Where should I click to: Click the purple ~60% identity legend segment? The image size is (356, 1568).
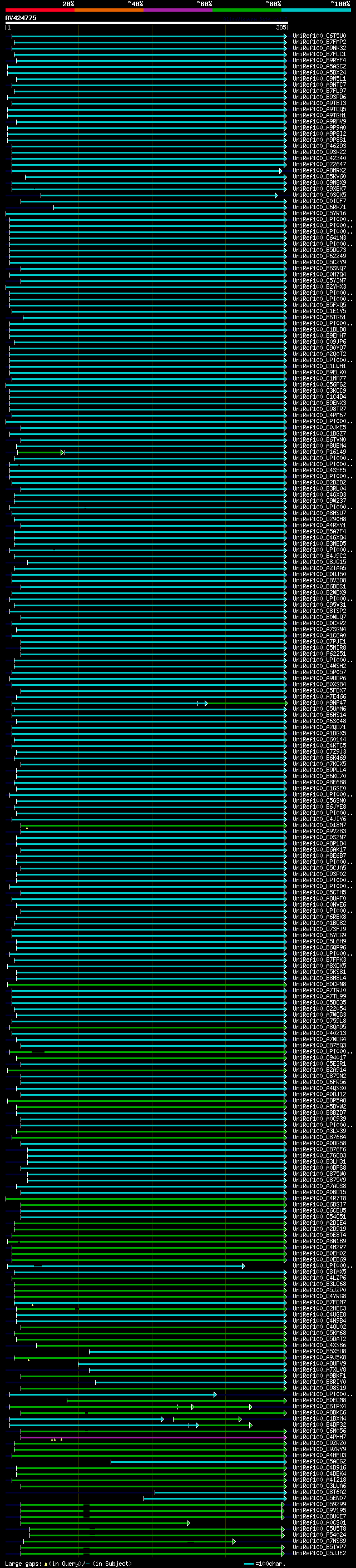pyautogui.click(x=177, y=10)
